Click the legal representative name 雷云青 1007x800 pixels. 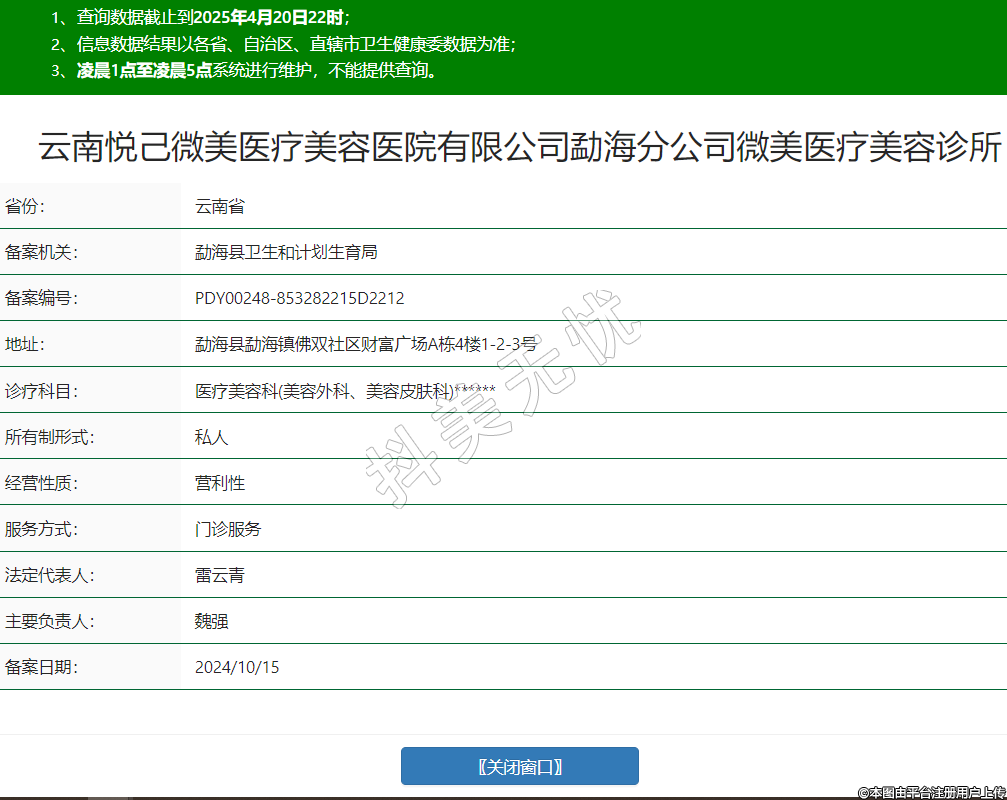click(x=220, y=575)
